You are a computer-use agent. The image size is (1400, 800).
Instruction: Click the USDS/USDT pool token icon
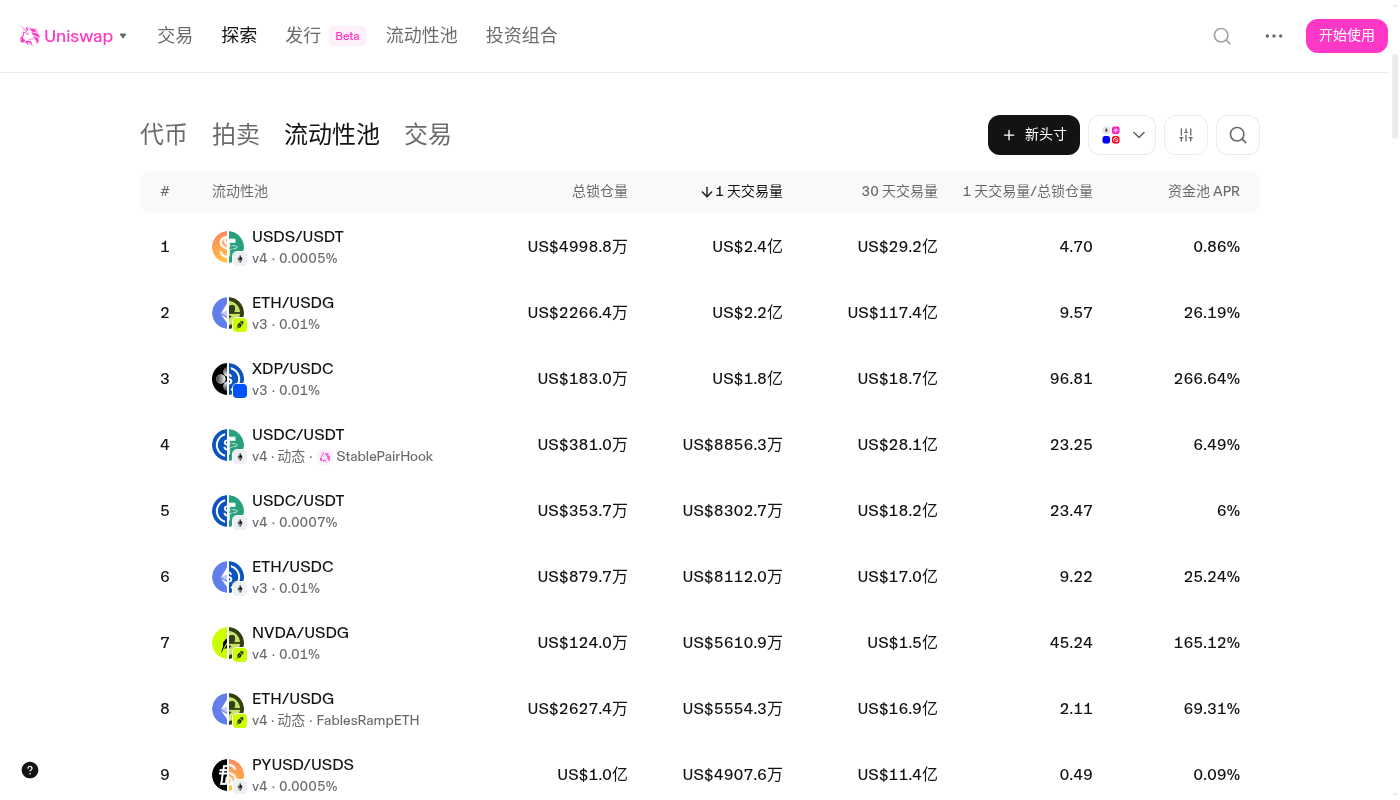click(x=228, y=247)
